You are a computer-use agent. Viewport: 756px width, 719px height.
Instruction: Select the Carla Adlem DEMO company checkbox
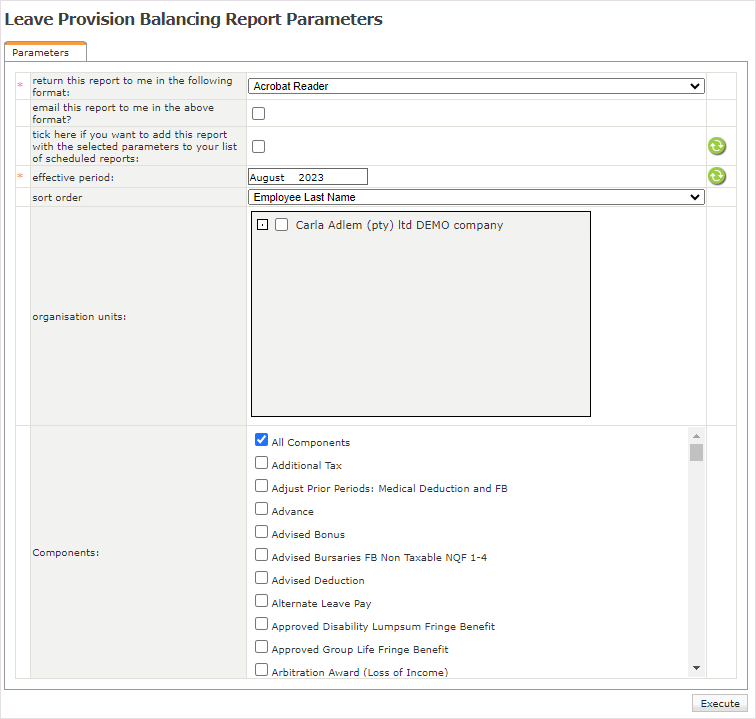pyautogui.click(x=282, y=225)
